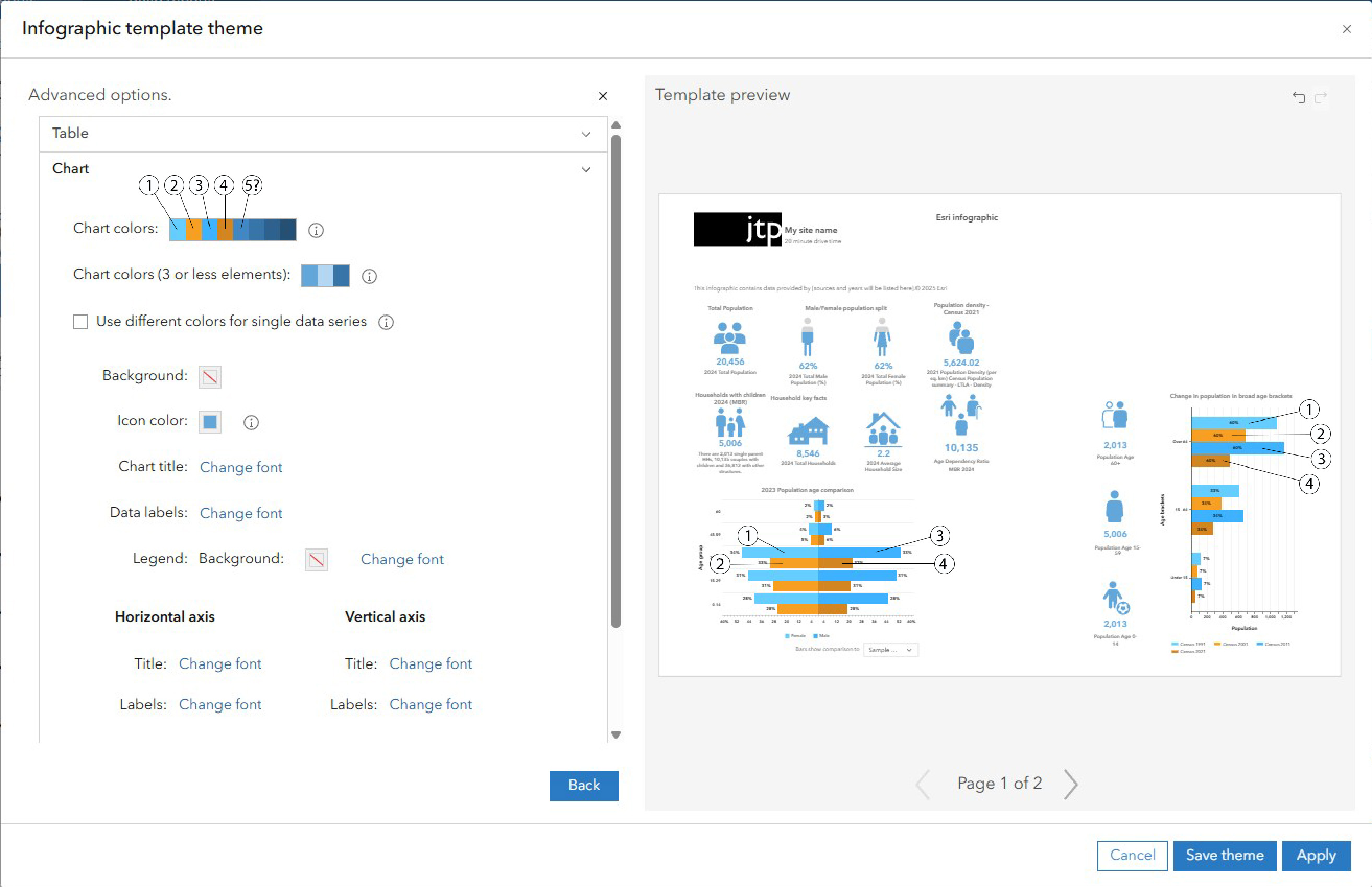Click the 20,456 total population value
The image size is (1372, 887).
coord(730,361)
